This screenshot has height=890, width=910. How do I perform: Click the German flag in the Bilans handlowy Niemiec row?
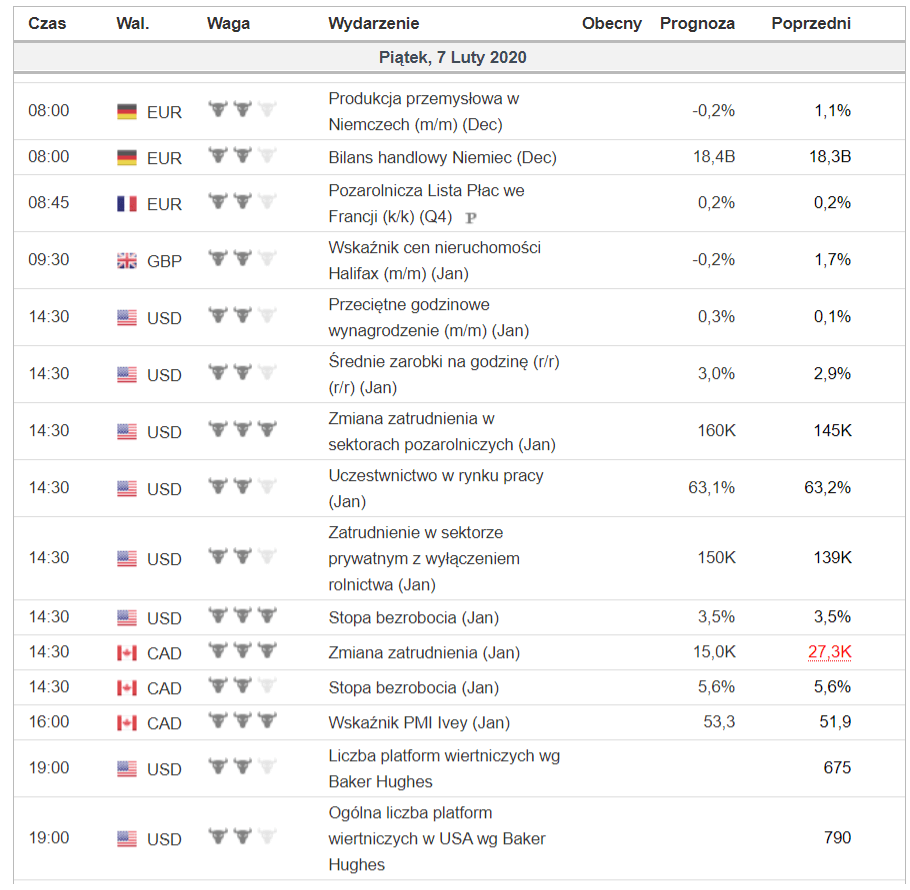127,158
